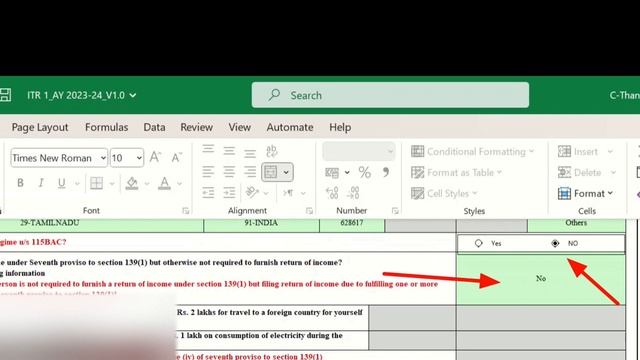Viewport: 640px width, 360px height.
Task: Open the Automate tab
Action: pyautogui.click(x=290, y=127)
